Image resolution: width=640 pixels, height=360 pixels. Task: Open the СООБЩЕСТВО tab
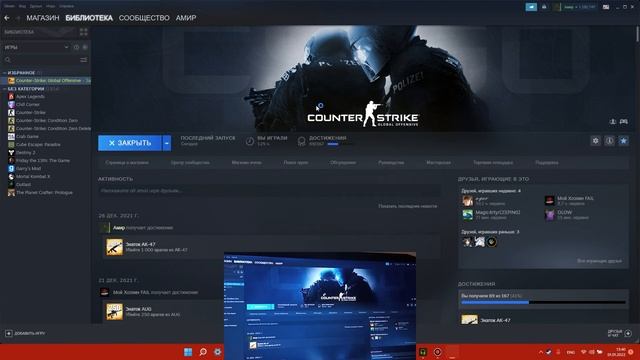point(144,18)
